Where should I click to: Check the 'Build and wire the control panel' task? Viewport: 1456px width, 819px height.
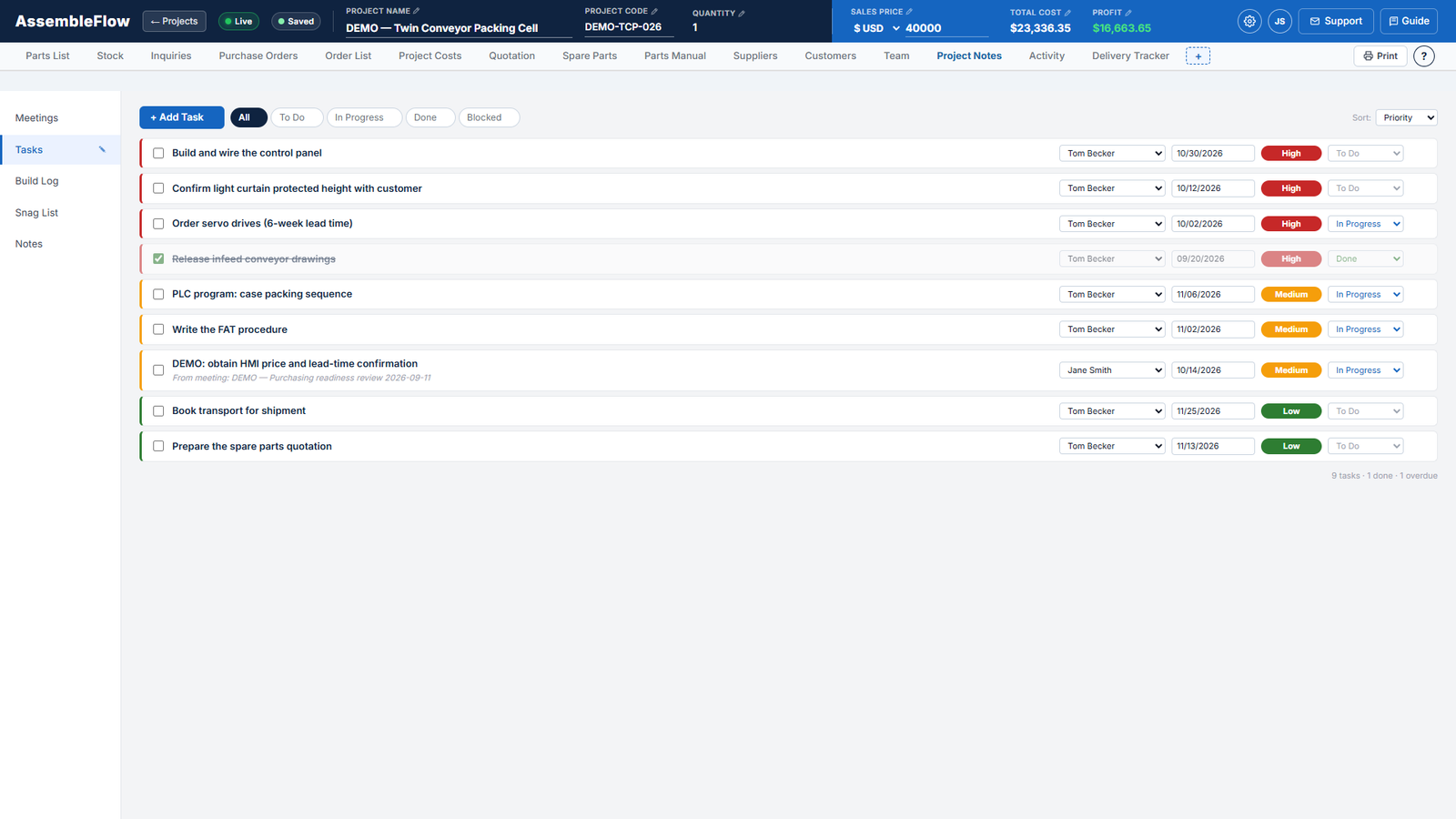158,153
